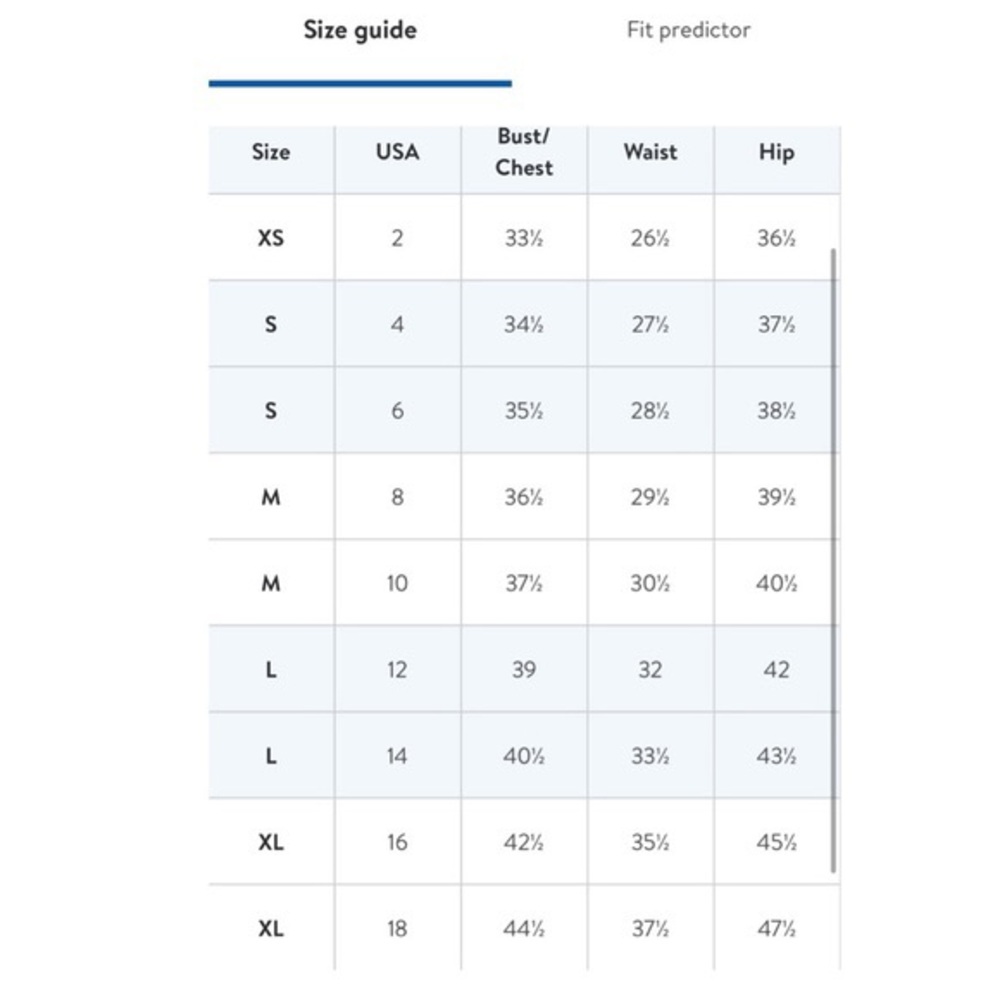This screenshot has height=1000, width=1000.
Task: Click the Size column header
Action: pyautogui.click(x=271, y=152)
